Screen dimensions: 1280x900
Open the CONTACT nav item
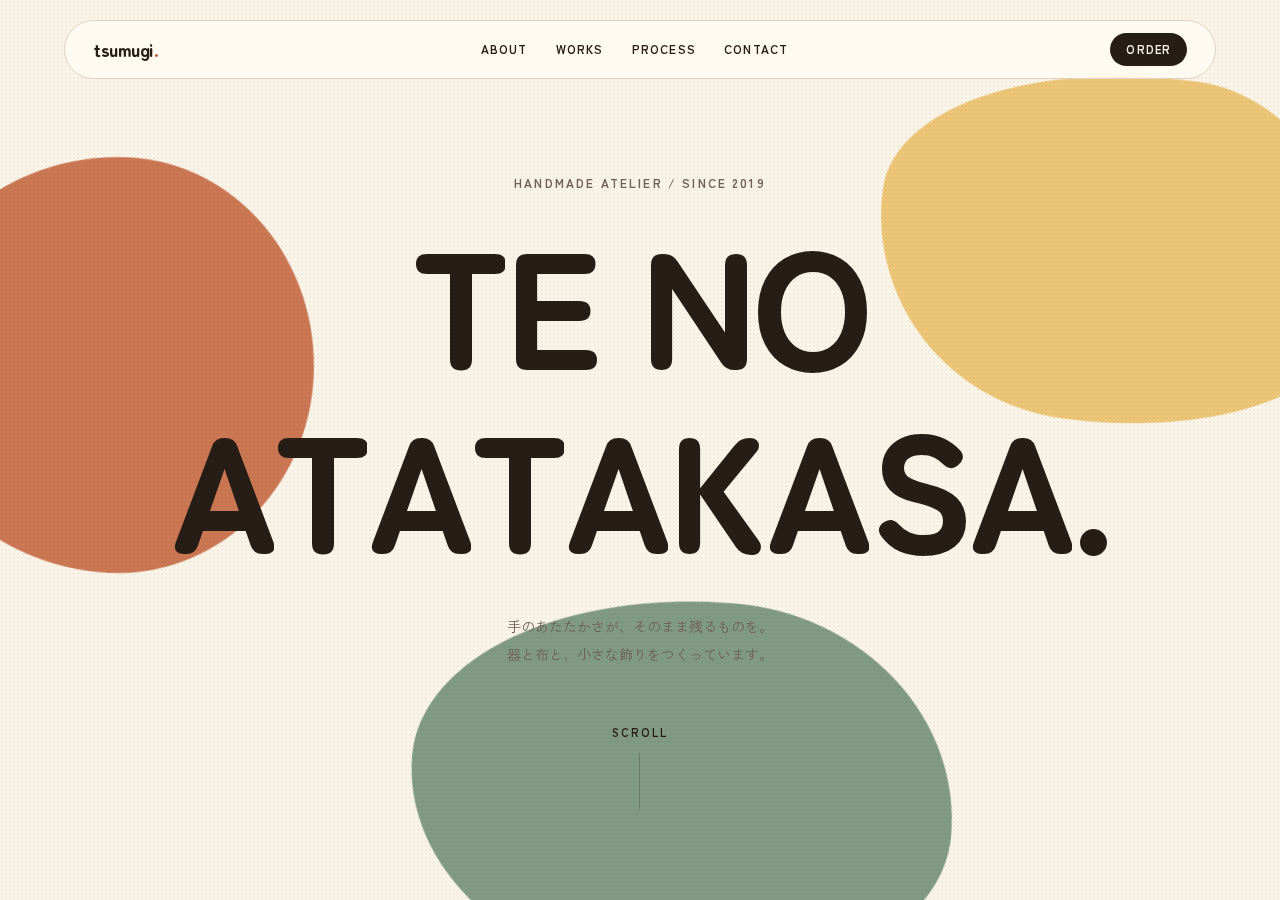tap(756, 50)
